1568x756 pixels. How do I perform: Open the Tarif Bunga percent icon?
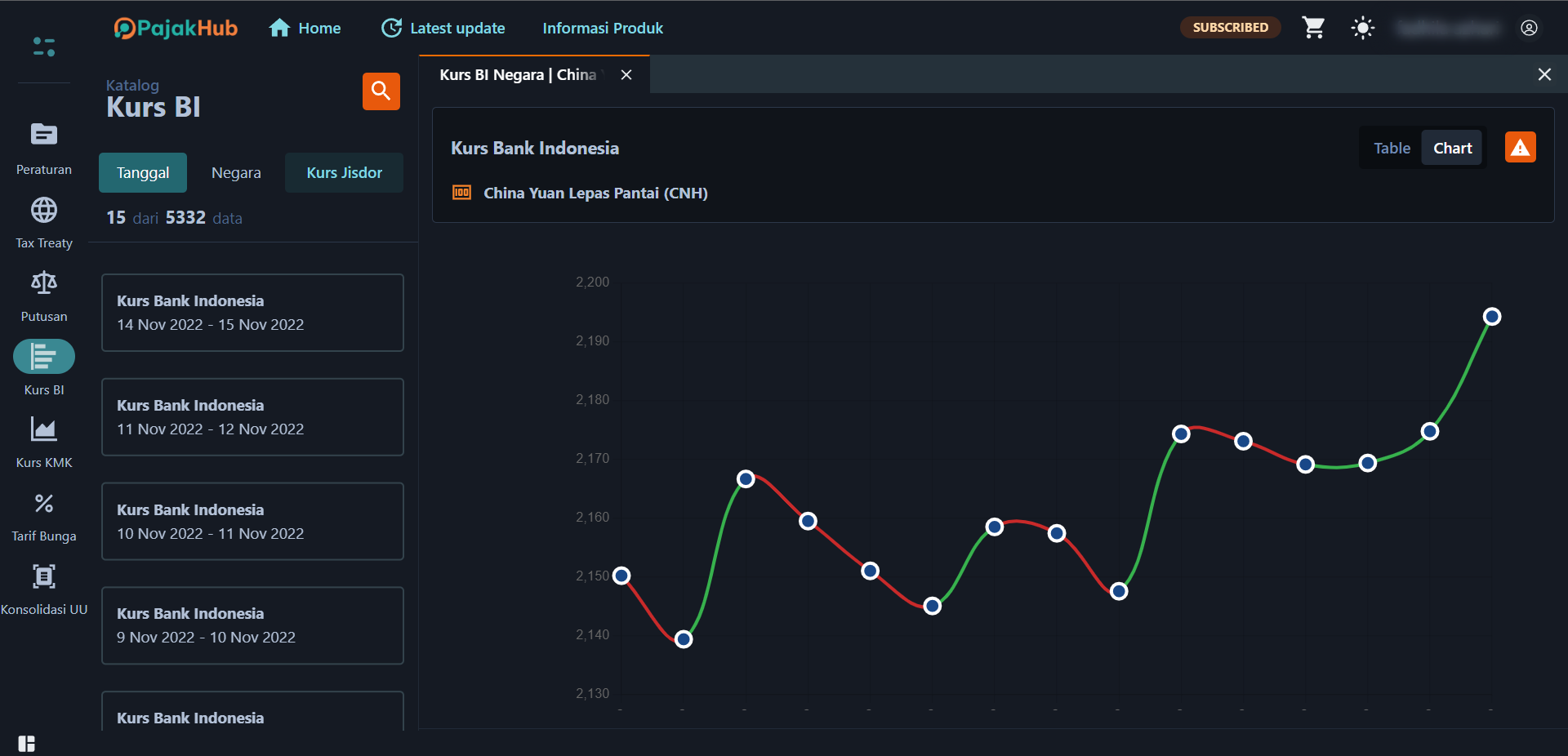click(44, 504)
